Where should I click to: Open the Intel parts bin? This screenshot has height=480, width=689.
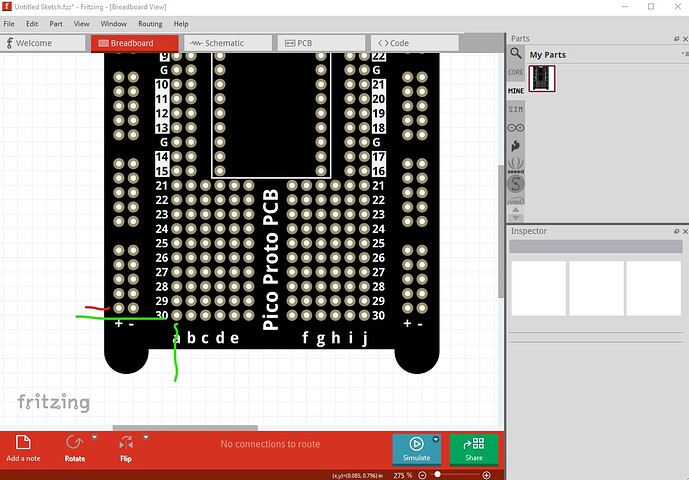(516, 201)
